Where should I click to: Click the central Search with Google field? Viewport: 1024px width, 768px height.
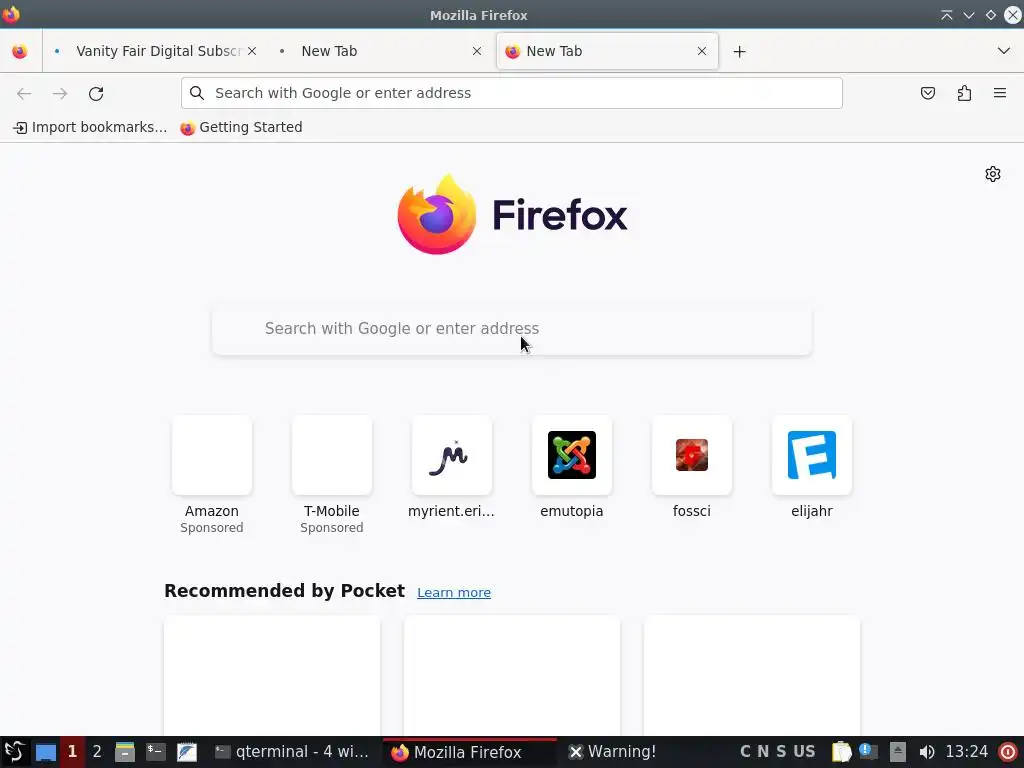[512, 328]
